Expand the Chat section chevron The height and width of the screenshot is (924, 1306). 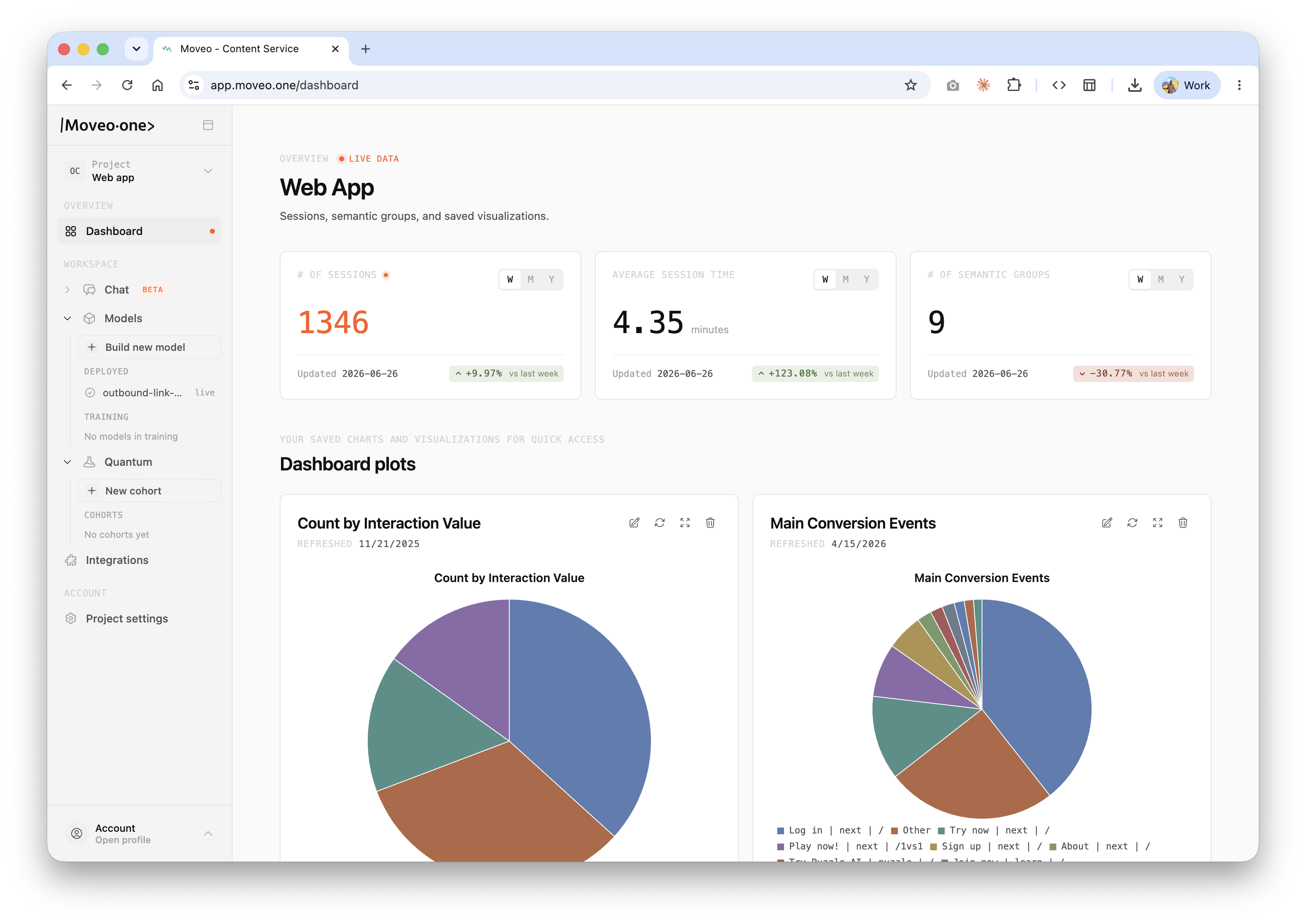[67, 290]
